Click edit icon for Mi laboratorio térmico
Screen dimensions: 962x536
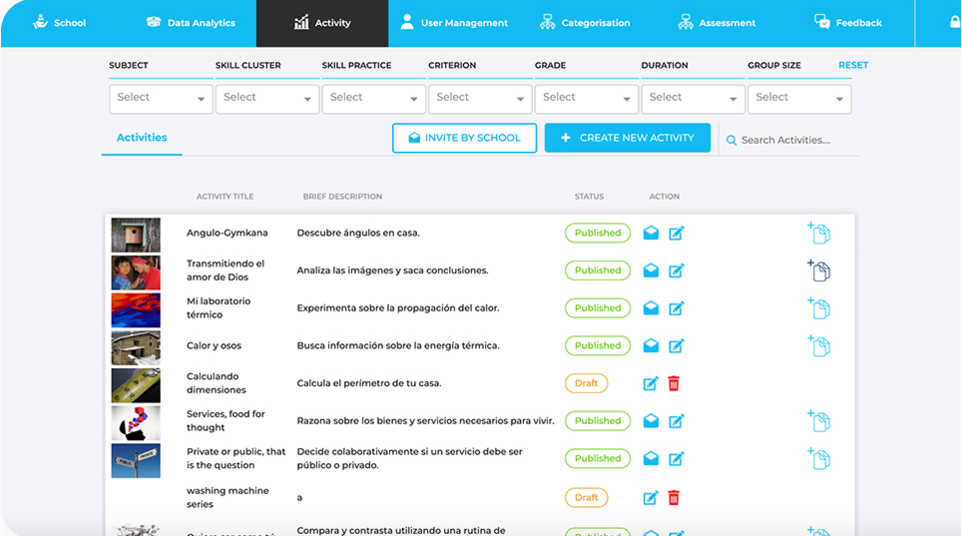tap(676, 308)
